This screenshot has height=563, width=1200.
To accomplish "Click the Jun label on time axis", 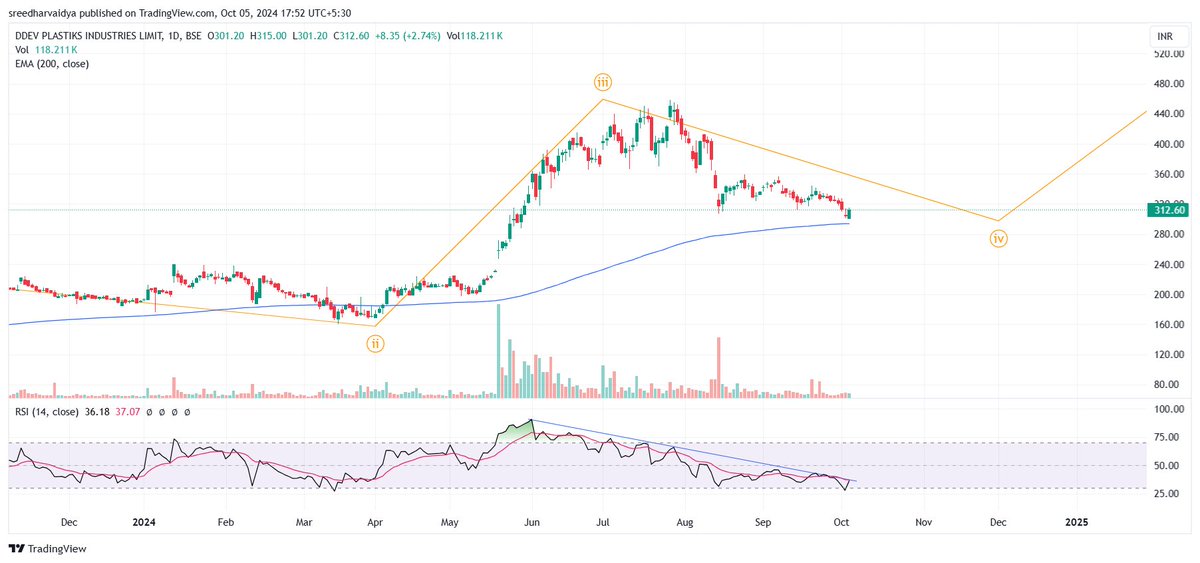I will click(x=532, y=522).
